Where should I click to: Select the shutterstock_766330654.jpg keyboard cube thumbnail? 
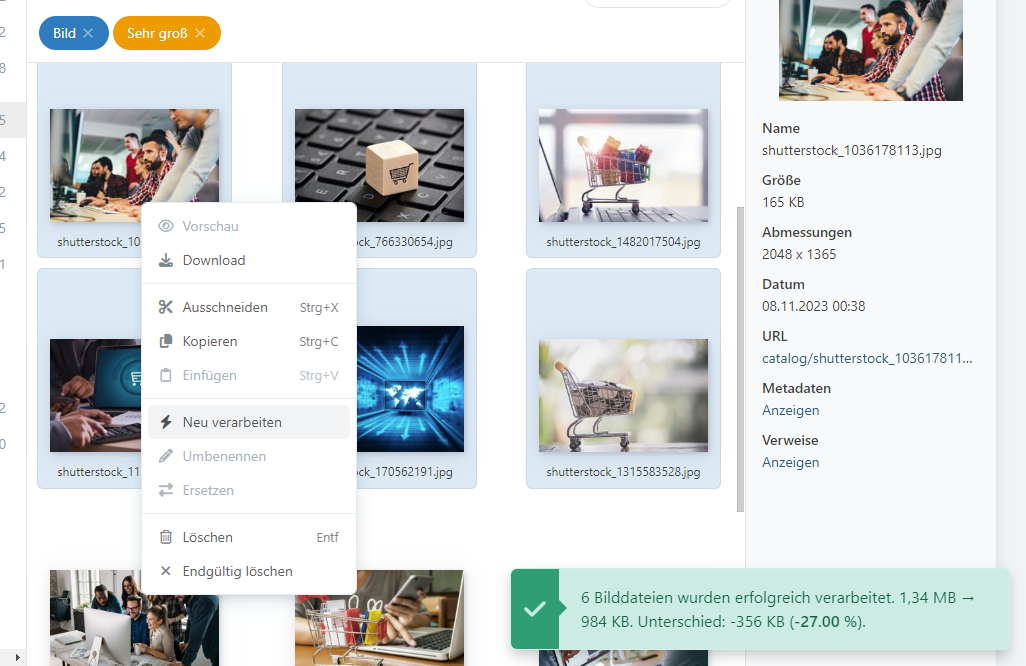click(379, 165)
